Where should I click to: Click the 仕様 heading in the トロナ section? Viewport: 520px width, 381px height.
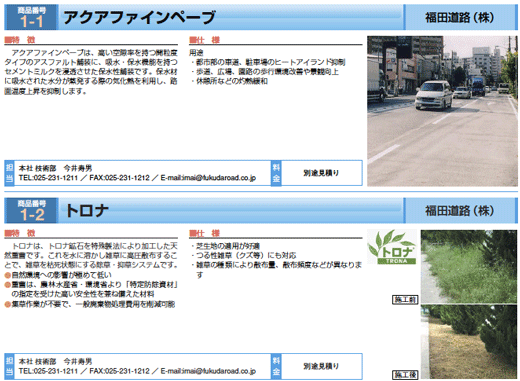pyautogui.click(x=205, y=233)
